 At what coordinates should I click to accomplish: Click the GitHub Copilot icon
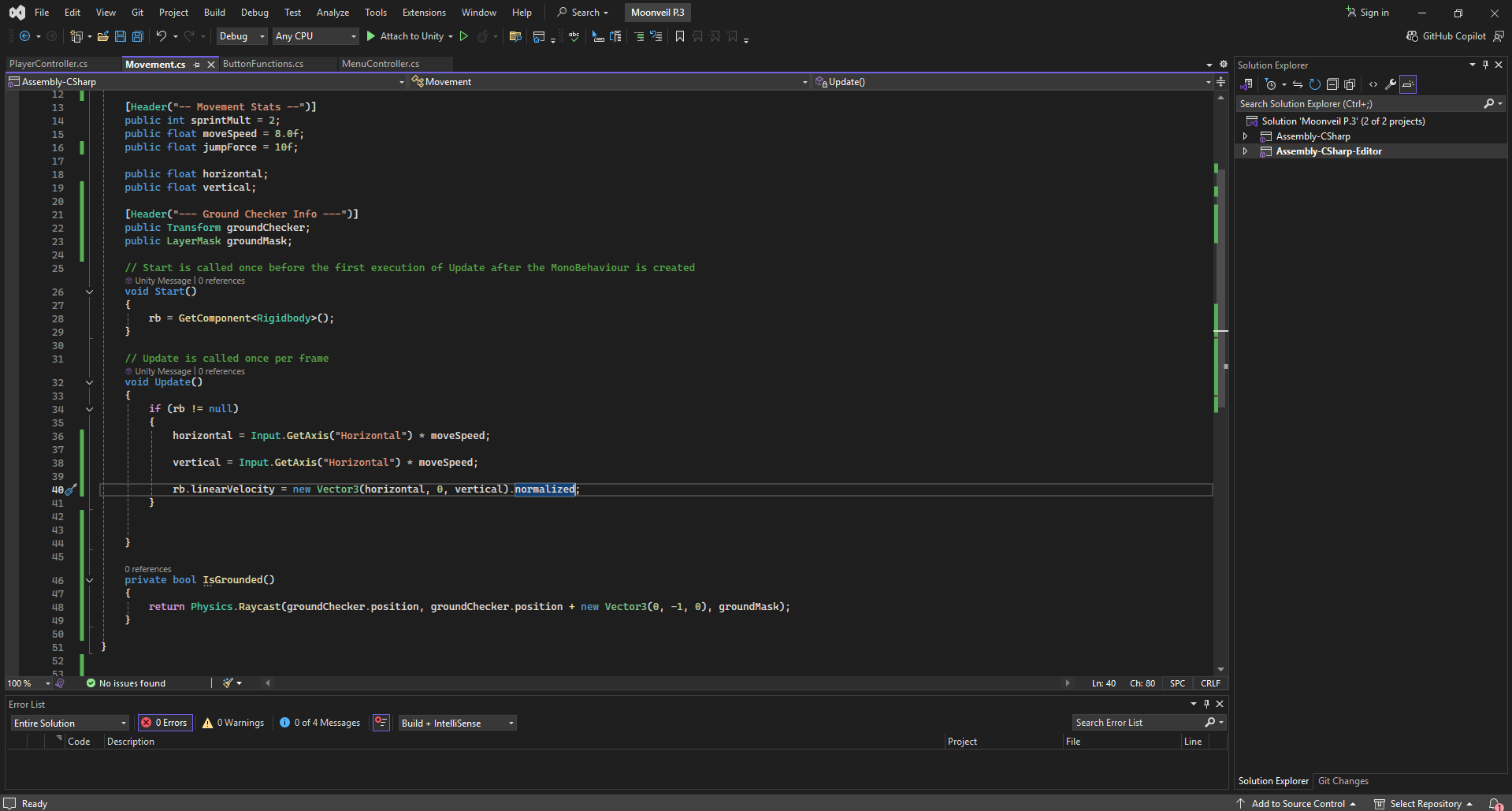pyautogui.click(x=1412, y=36)
